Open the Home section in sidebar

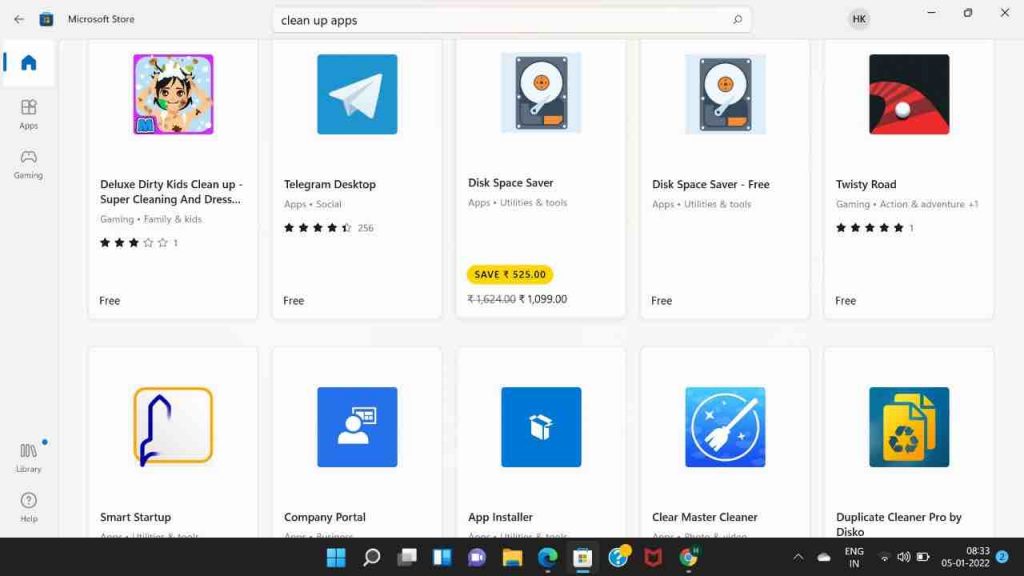[28, 63]
